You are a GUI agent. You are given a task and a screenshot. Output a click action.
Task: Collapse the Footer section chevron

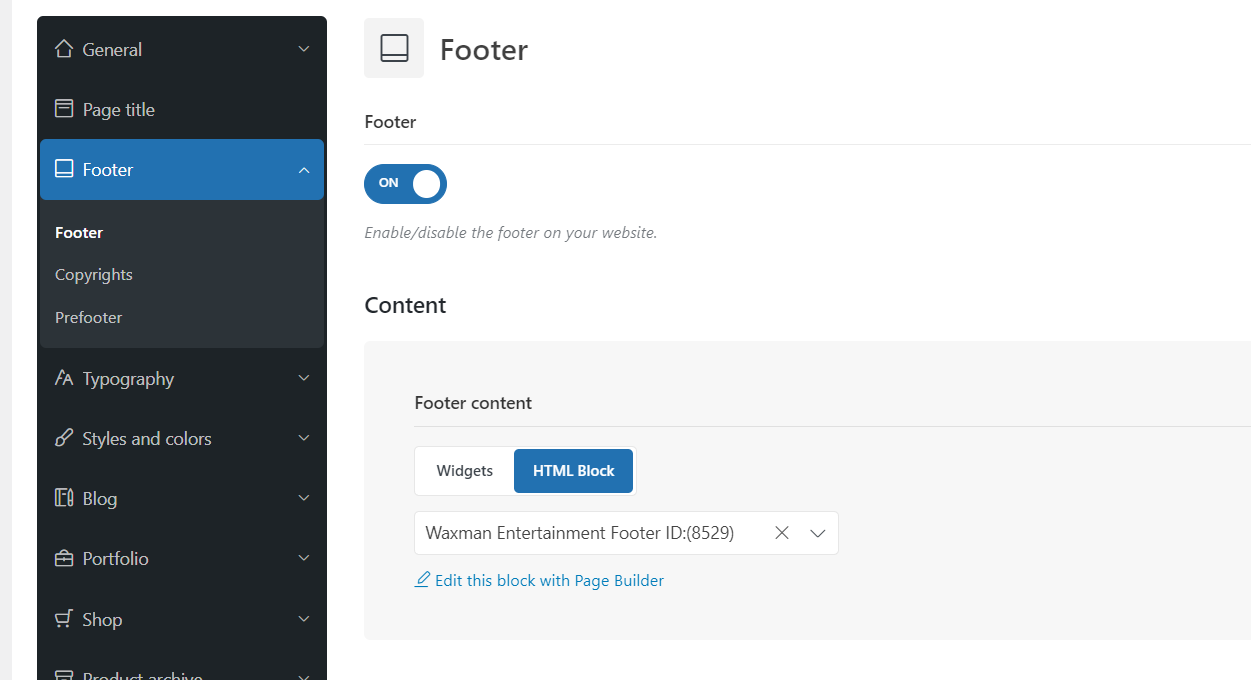[x=304, y=170]
